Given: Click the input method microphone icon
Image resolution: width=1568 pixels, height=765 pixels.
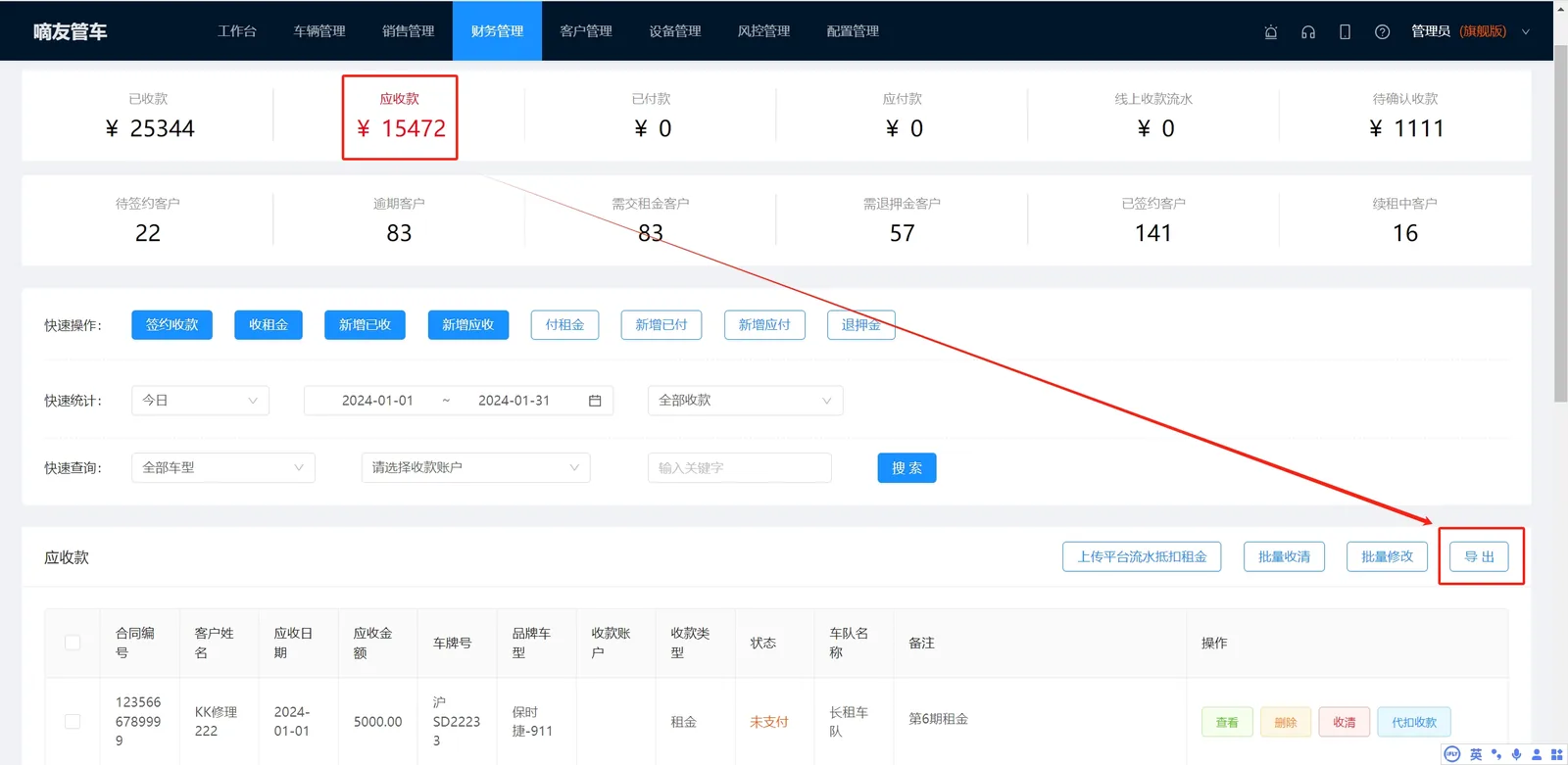Looking at the screenshot, I should tap(1516, 754).
